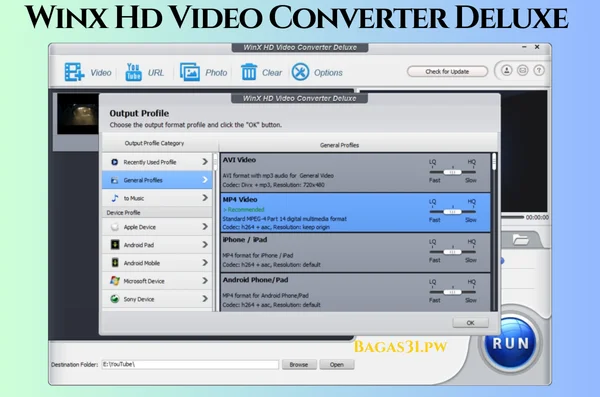Click the Destination Folder path field

[190, 364]
